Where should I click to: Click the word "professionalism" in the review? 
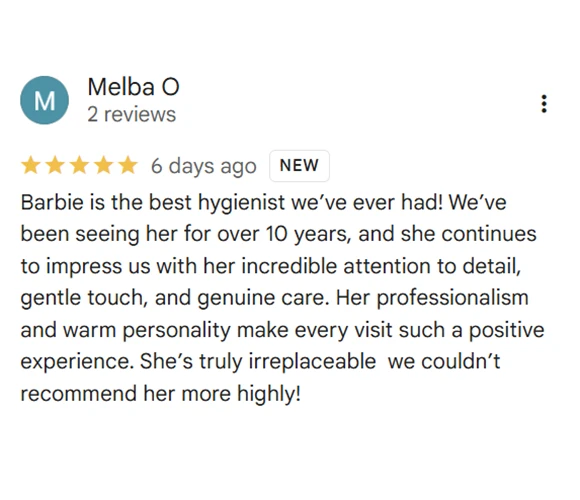[453, 299]
